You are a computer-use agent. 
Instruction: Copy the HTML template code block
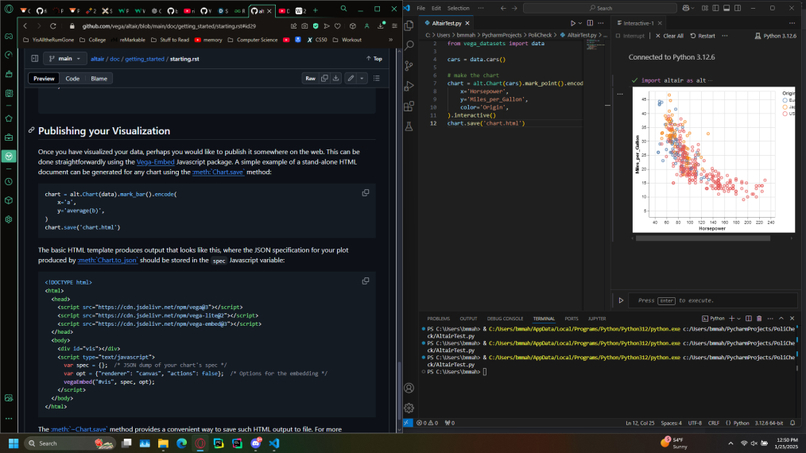point(365,281)
